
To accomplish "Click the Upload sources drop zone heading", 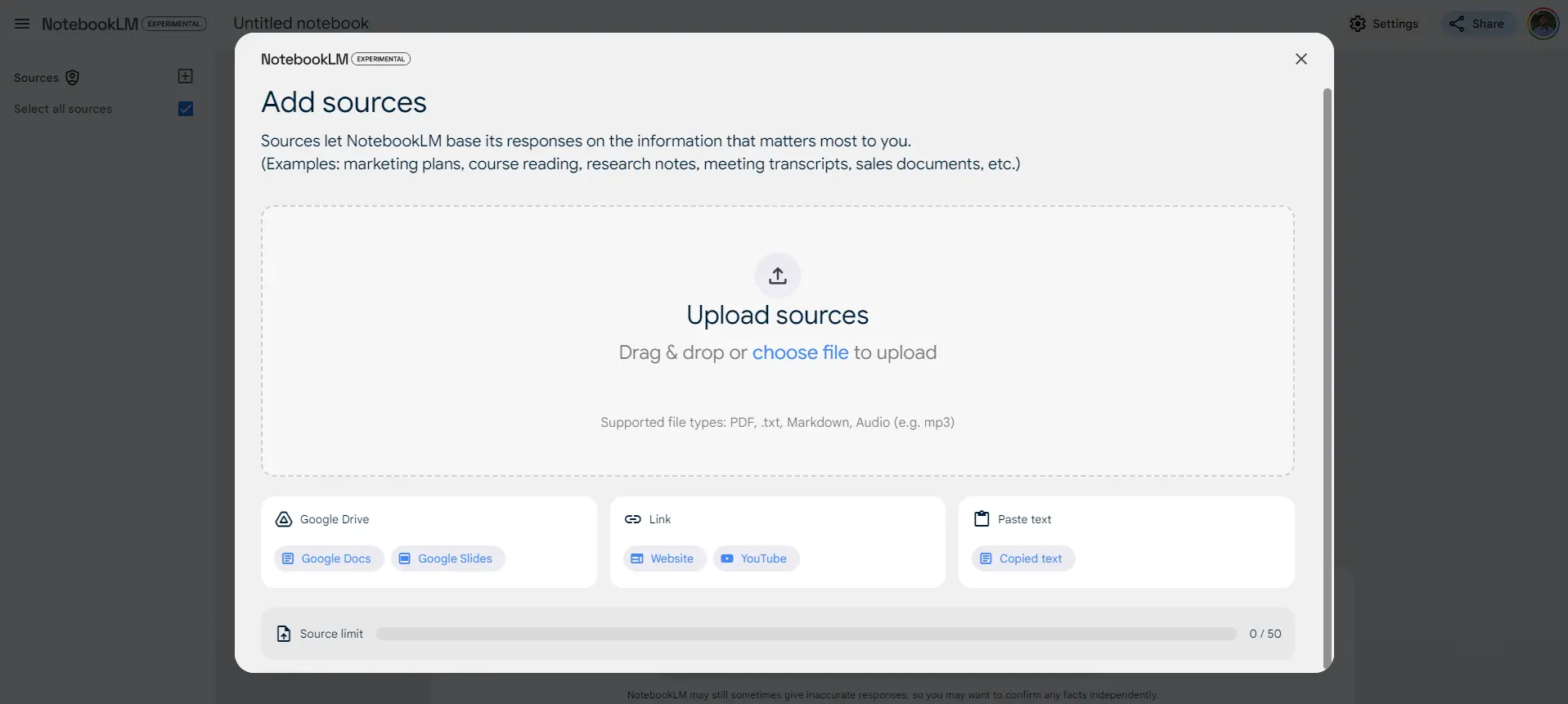I will [778, 315].
